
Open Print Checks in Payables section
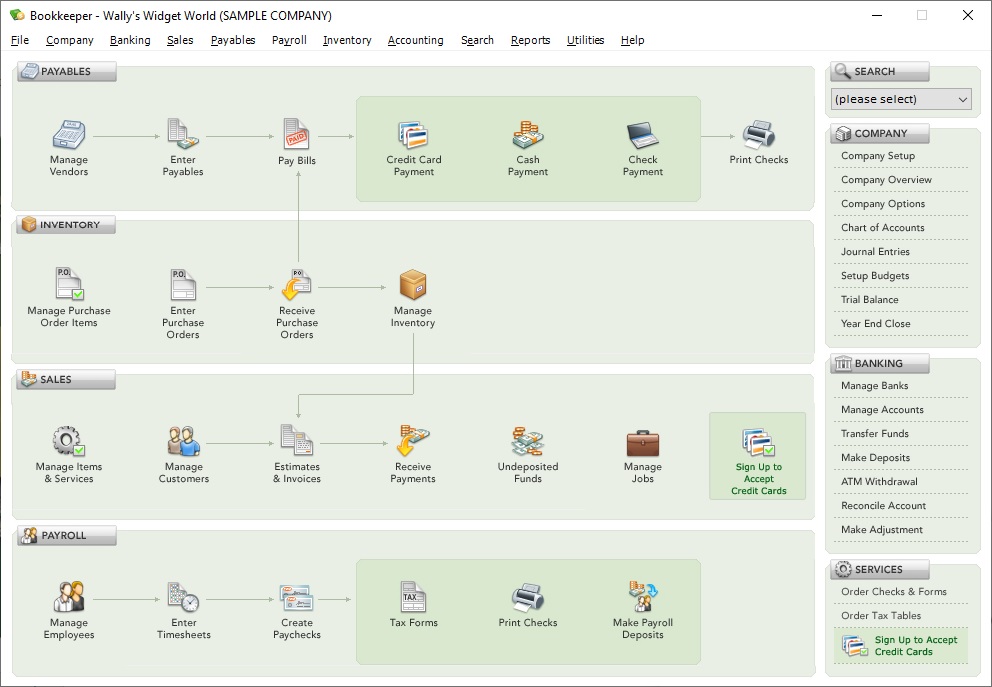coord(758,135)
